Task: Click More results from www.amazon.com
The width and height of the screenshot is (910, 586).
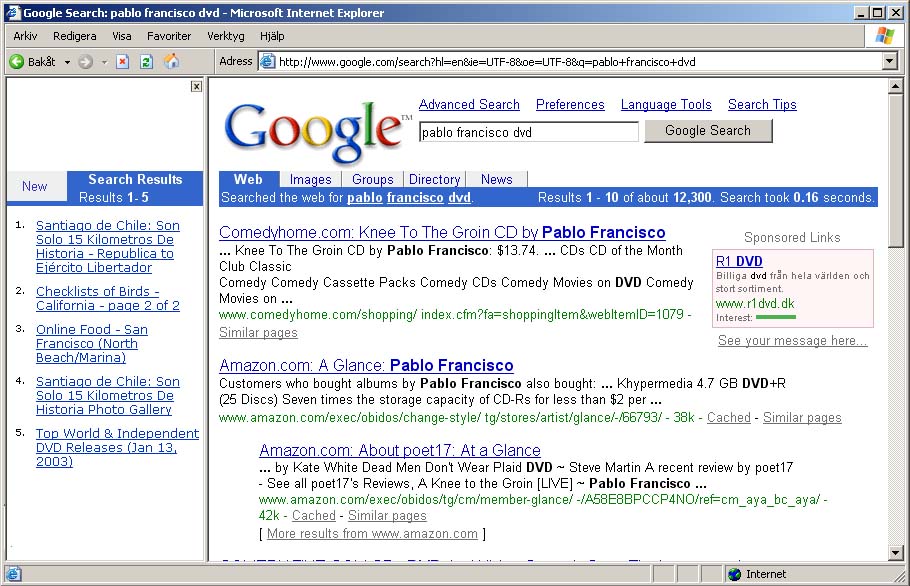Action: [x=372, y=534]
